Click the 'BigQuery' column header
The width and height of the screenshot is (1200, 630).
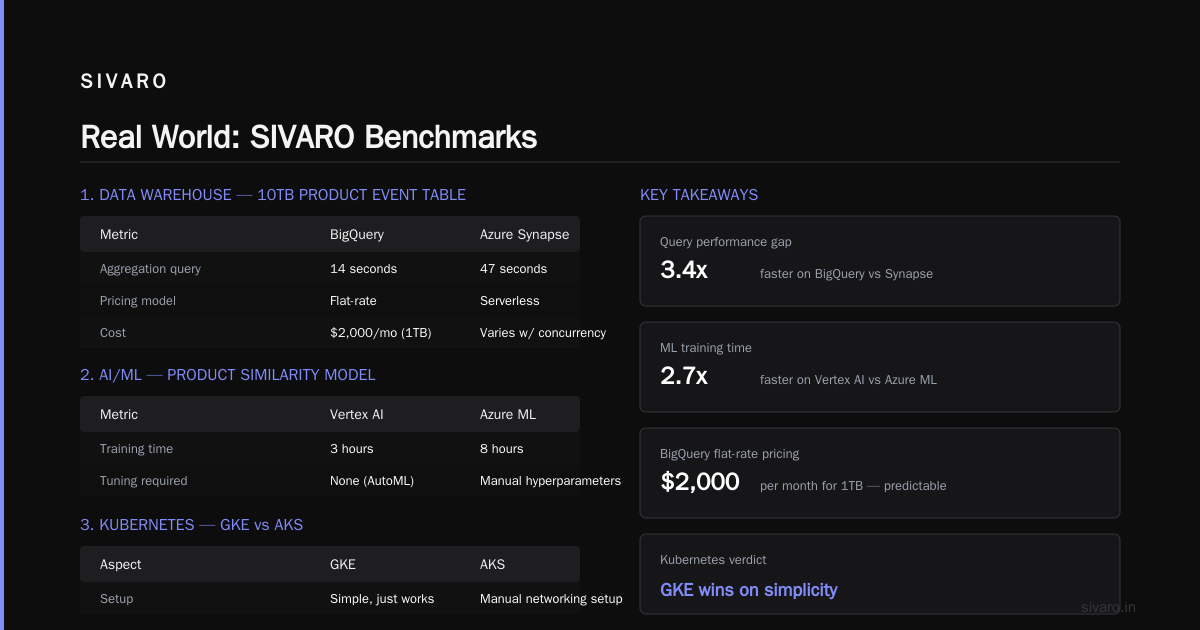pos(357,235)
